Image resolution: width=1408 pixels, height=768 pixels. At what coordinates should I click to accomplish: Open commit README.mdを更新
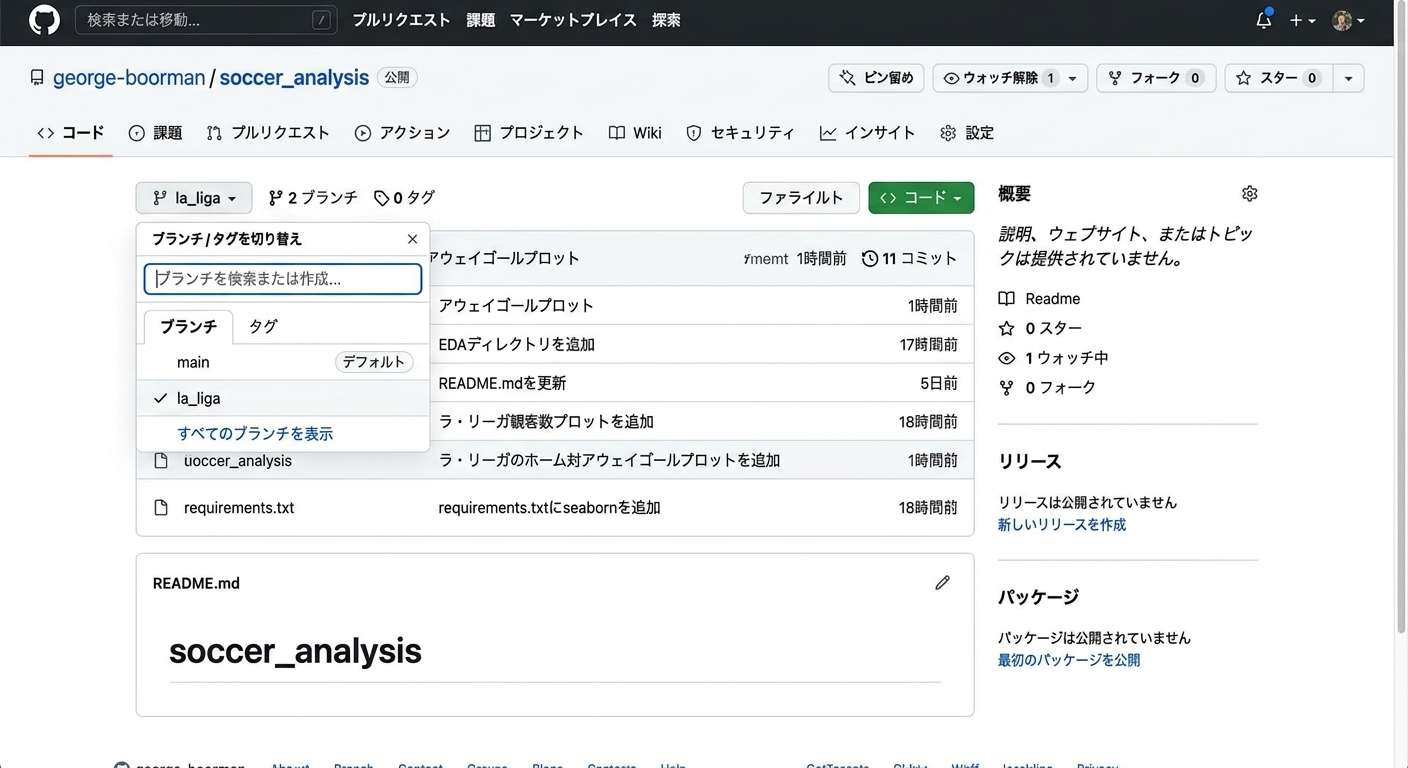tap(502, 383)
